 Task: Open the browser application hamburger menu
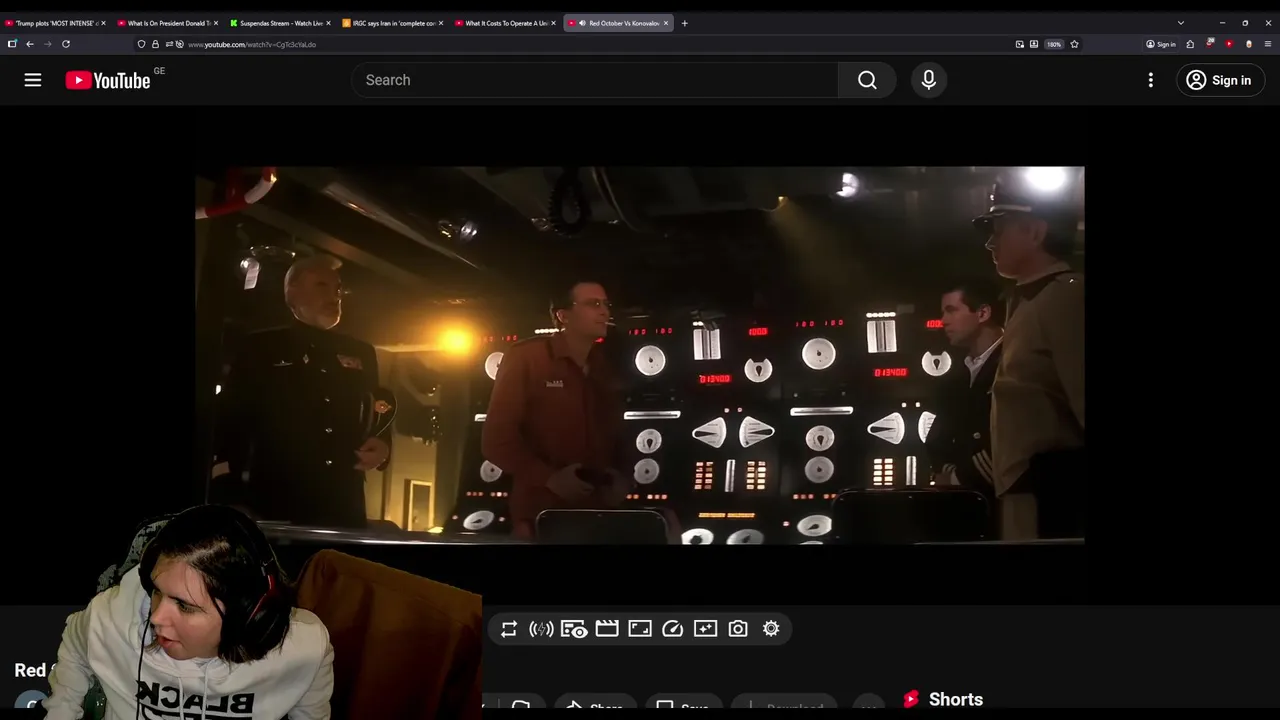[1268, 44]
